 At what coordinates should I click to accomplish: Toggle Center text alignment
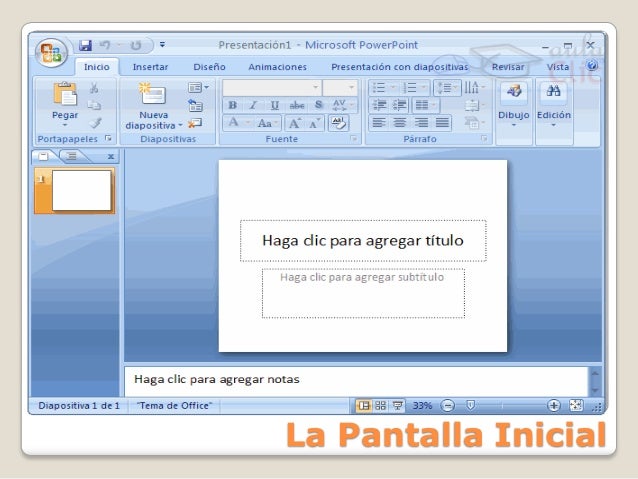click(400, 122)
